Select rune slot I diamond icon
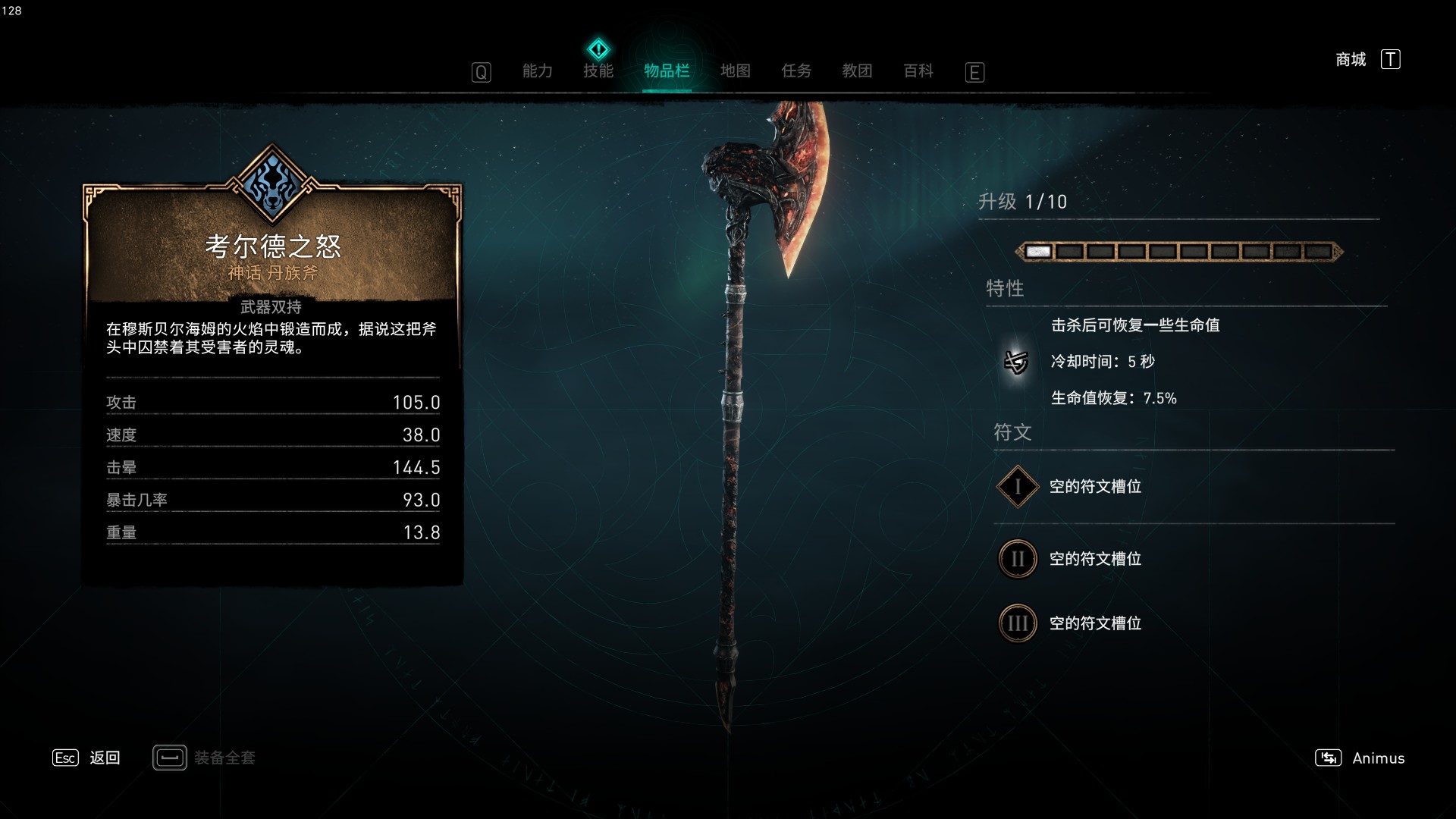 pyautogui.click(x=1017, y=486)
